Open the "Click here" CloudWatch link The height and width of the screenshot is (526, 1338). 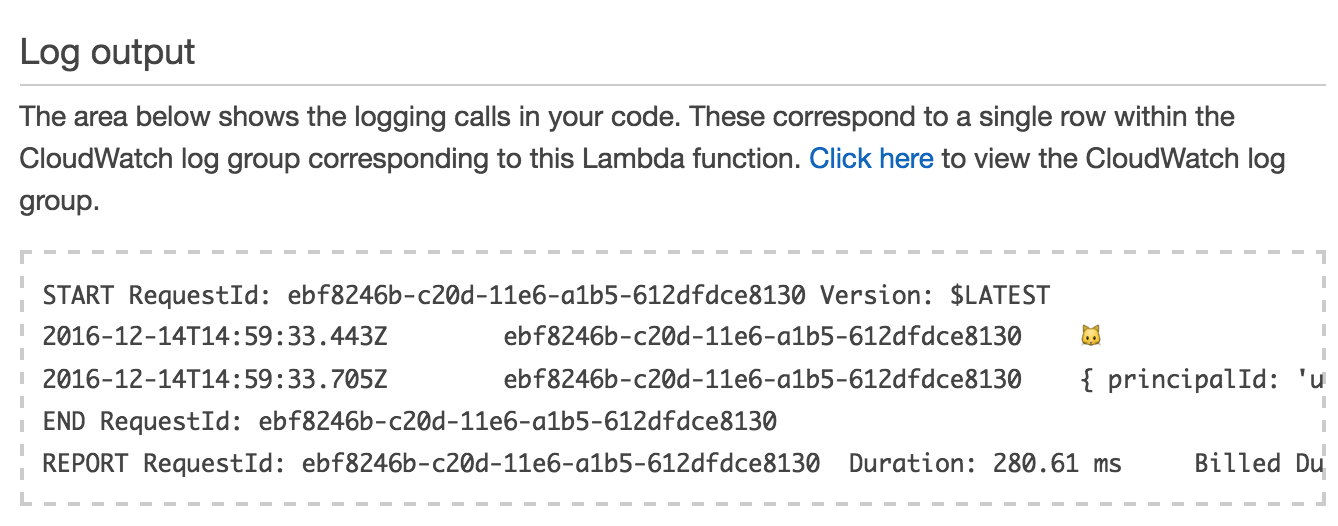click(x=871, y=159)
